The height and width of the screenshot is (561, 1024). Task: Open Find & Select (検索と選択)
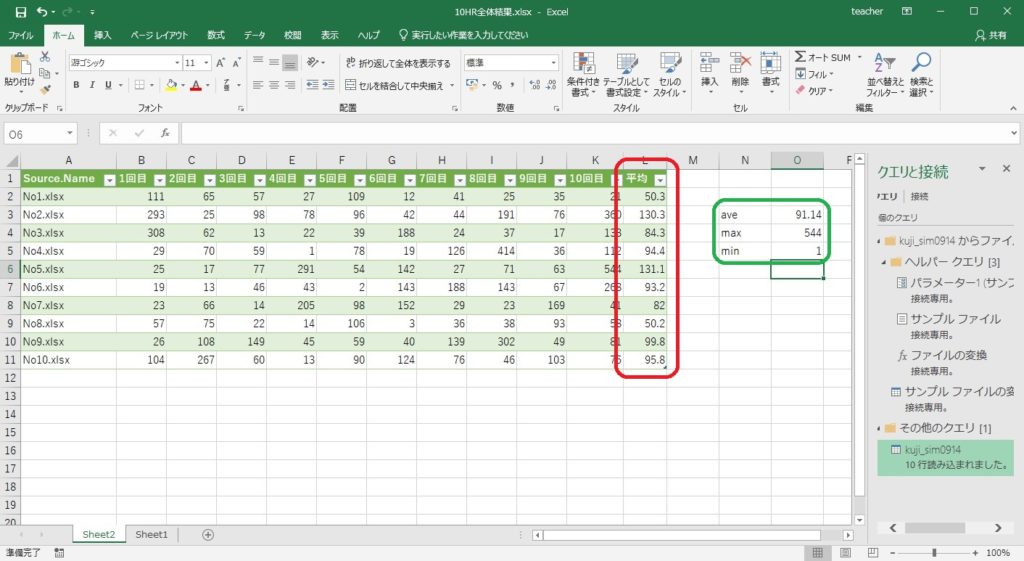click(x=921, y=74)
